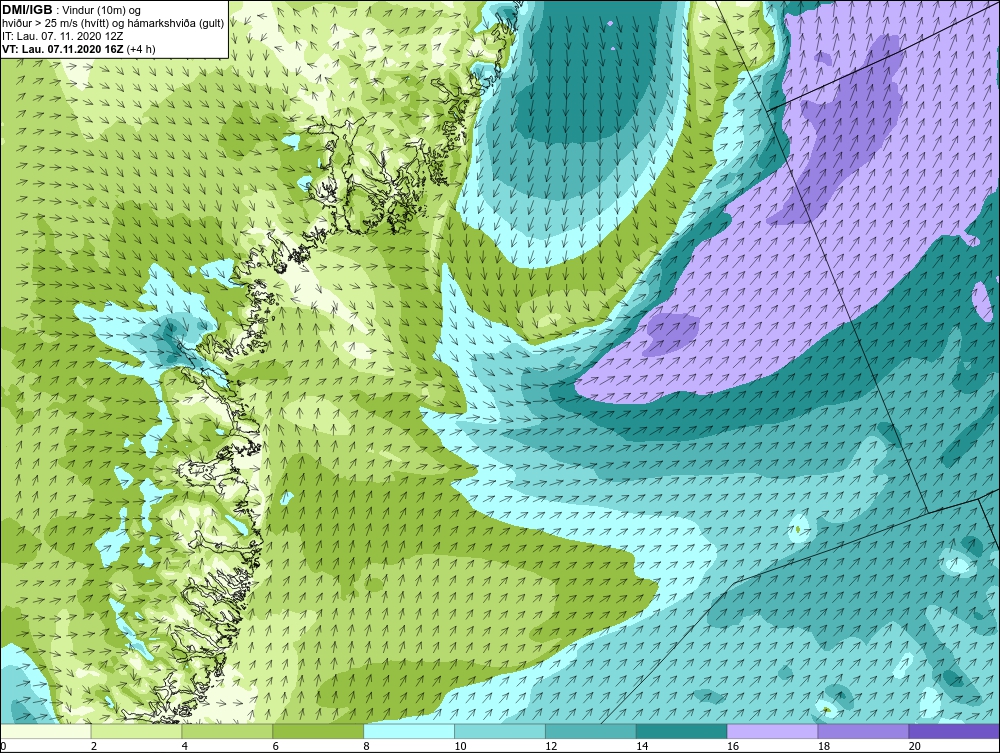Viewport: 1000px width, 753px height.
Task: Click the 16–18 m/s light purple legend swatch
Action: coord(772,731)
